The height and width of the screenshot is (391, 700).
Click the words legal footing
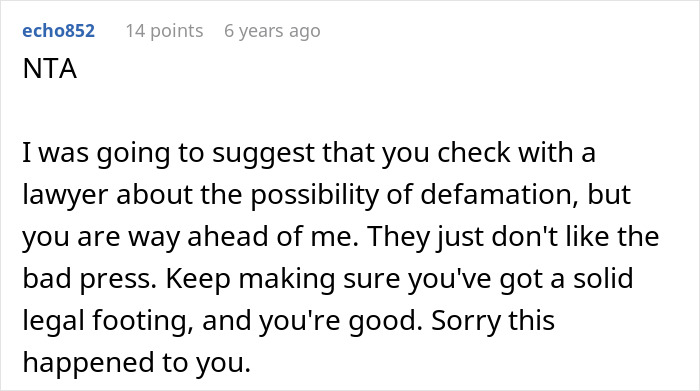108,320
